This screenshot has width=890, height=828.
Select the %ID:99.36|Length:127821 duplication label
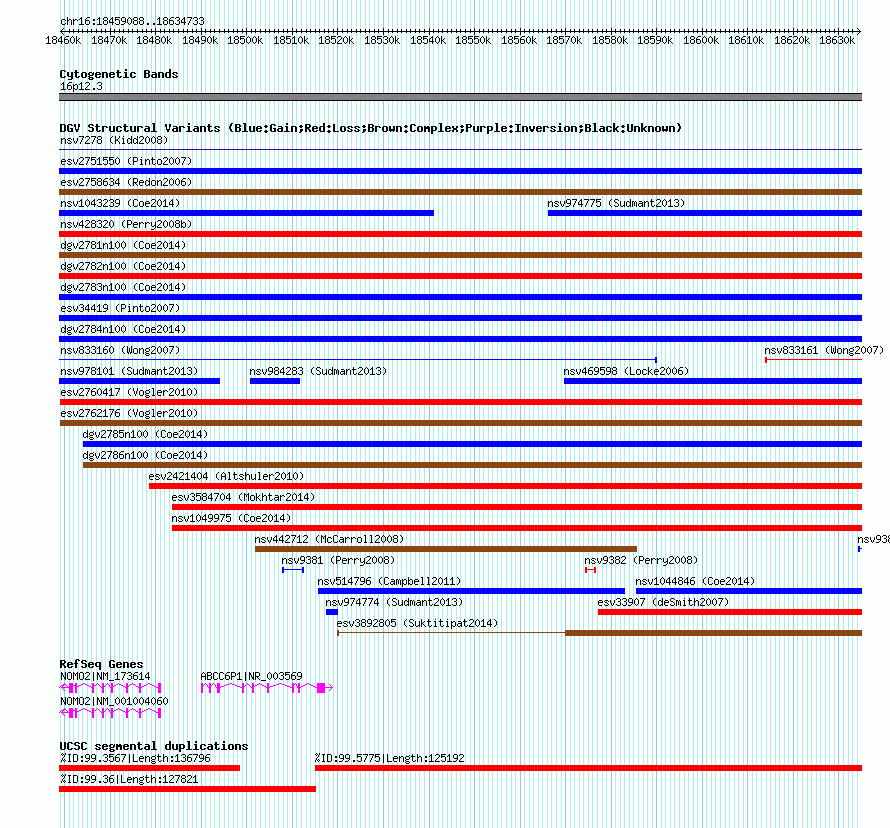pyautogui.click(x=129, y=779)
